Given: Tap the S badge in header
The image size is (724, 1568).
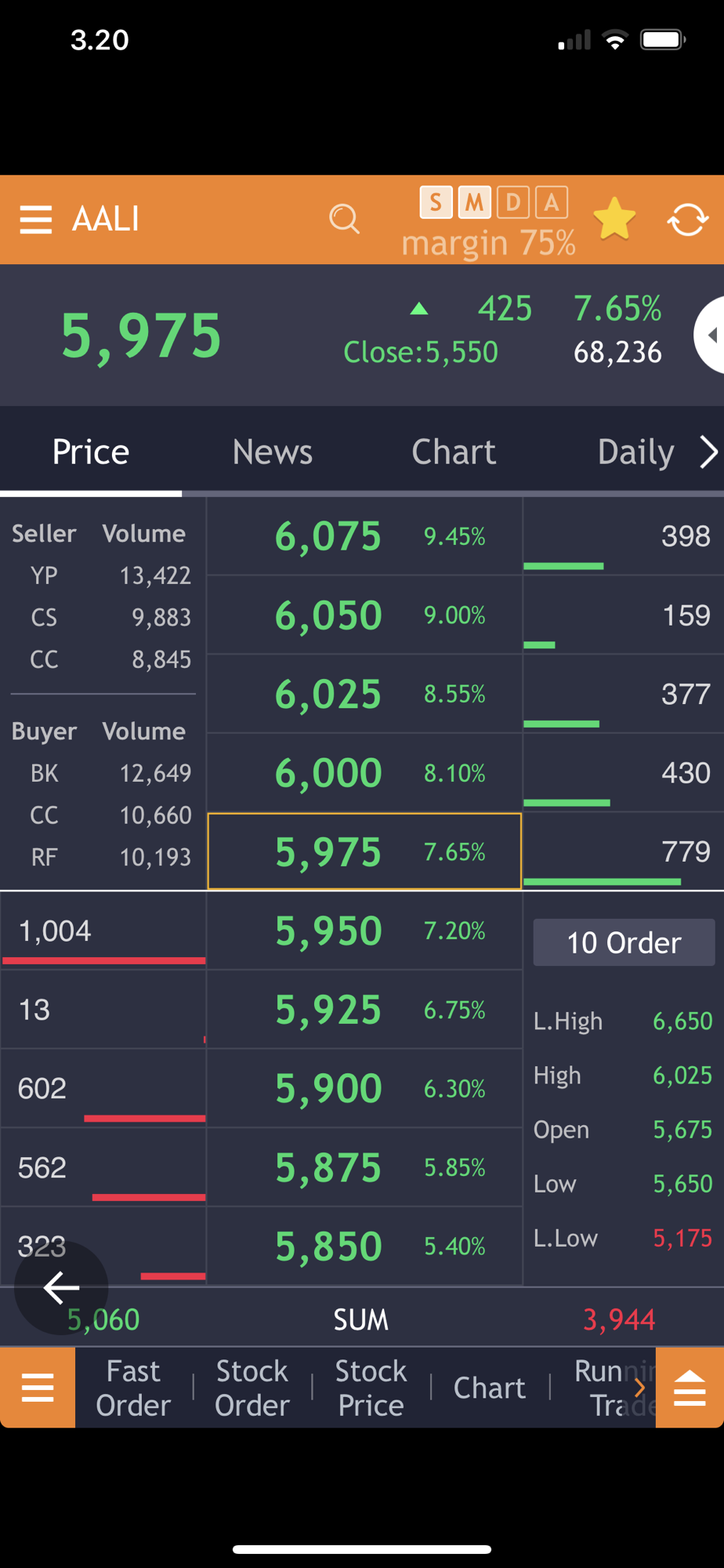Looking at the screenshot, I should (x=436, y=202).
